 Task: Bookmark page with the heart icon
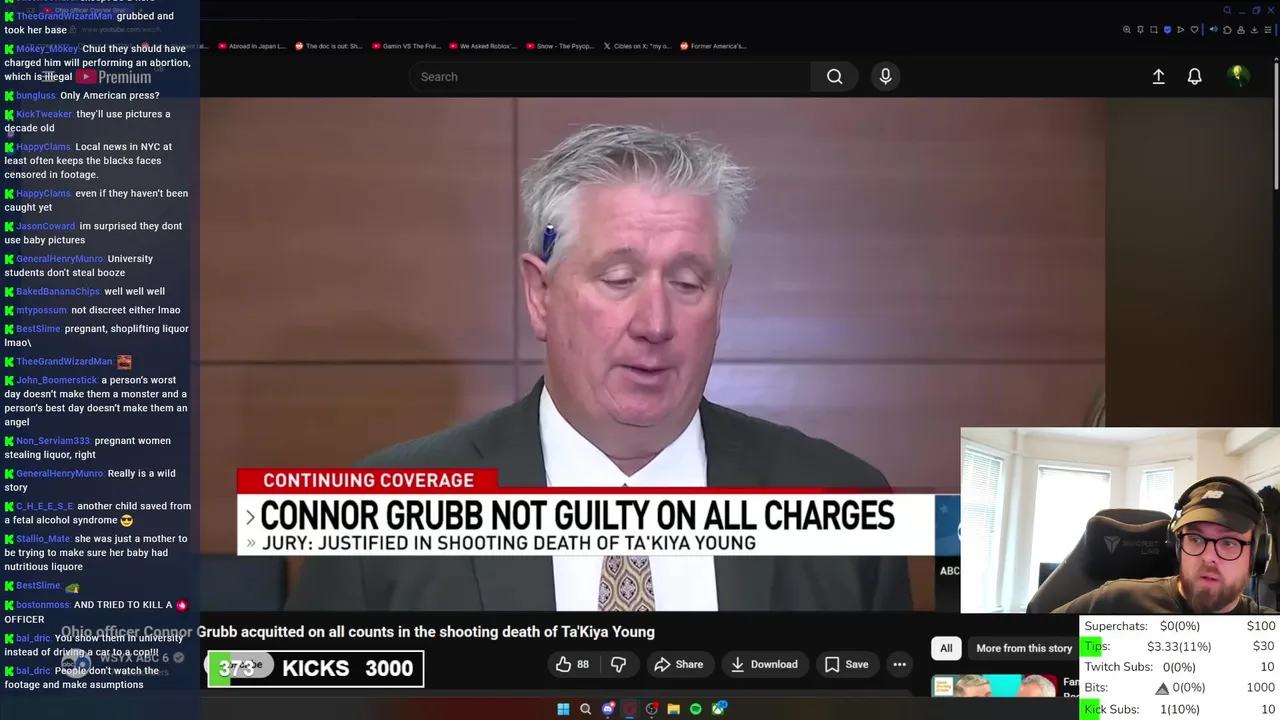[1194, 30]
